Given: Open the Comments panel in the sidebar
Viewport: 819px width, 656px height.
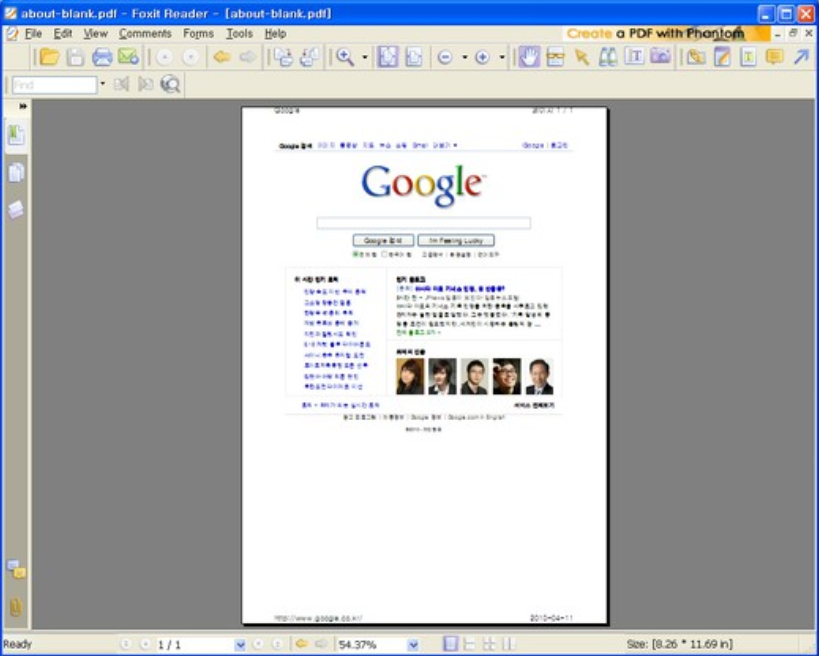Looking at the screenshot, I should pos(16,569).
